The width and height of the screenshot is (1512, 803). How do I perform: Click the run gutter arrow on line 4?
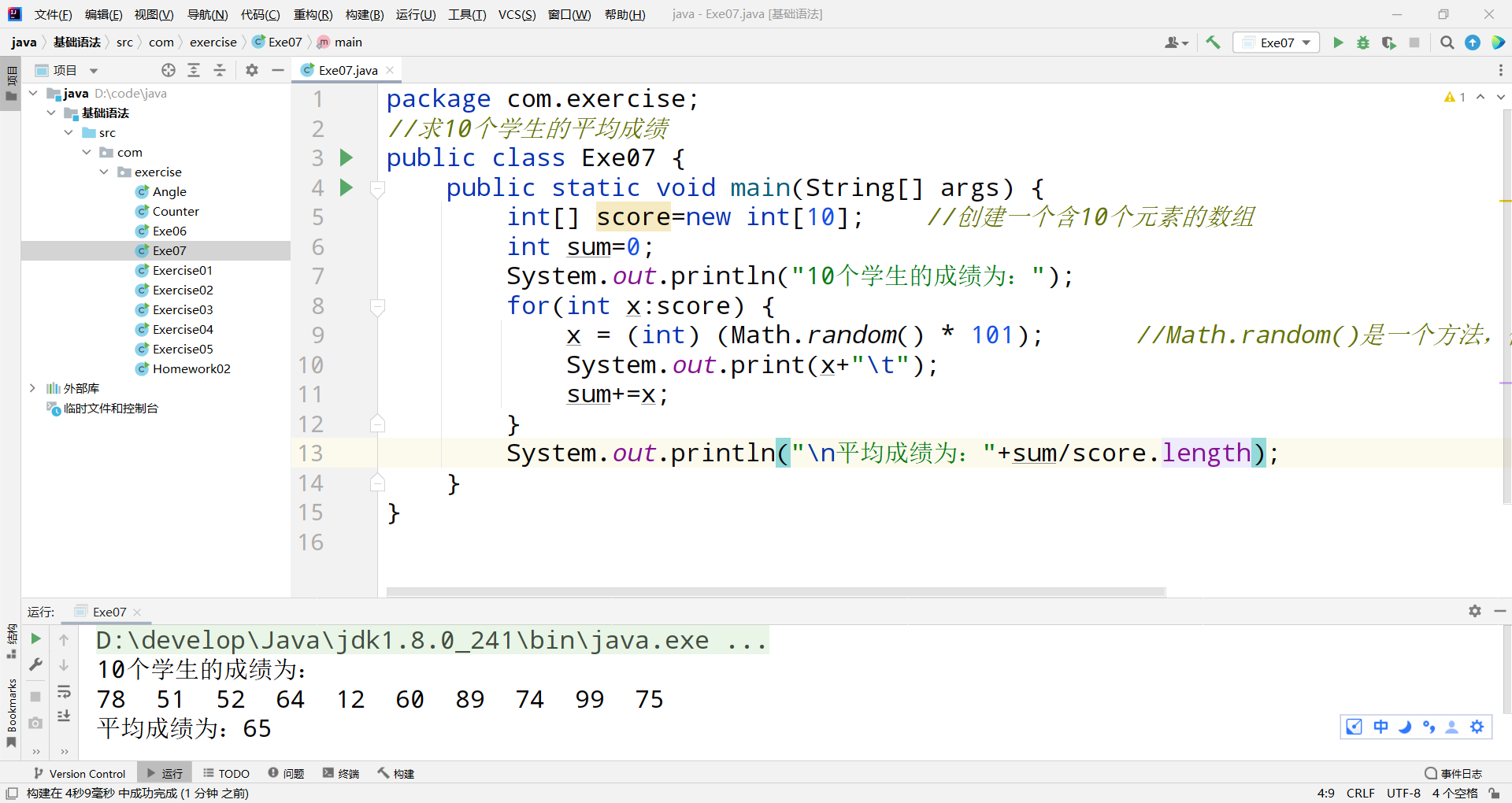coord(346,187)
